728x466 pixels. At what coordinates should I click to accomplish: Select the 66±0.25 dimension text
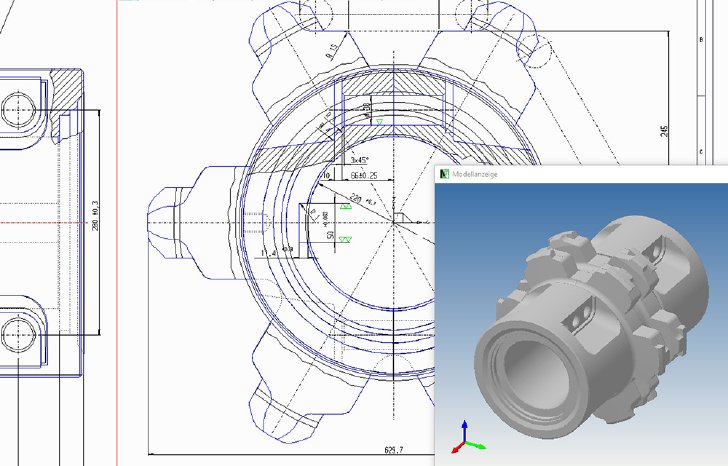(364, 175)
